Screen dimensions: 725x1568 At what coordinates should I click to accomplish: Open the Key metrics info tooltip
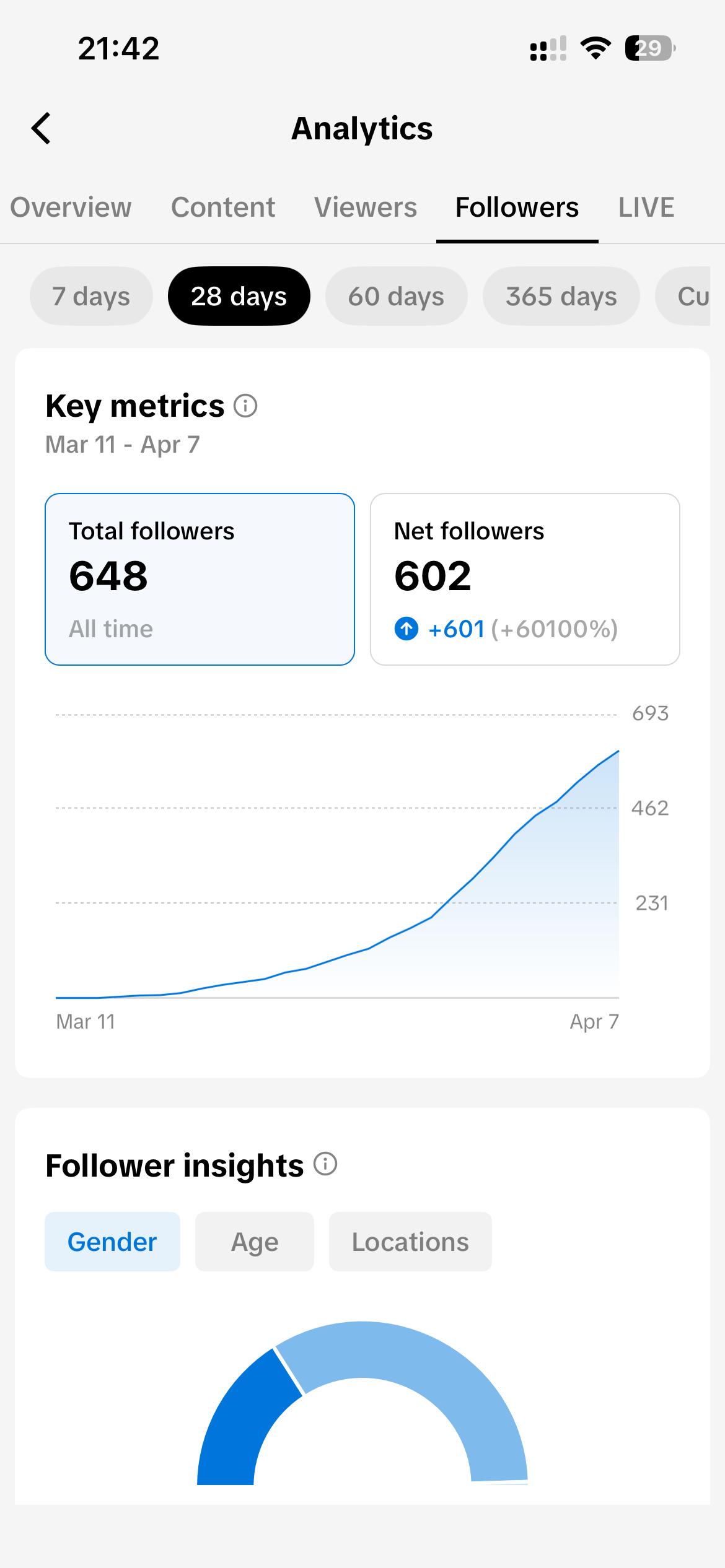tap(245, 406)
